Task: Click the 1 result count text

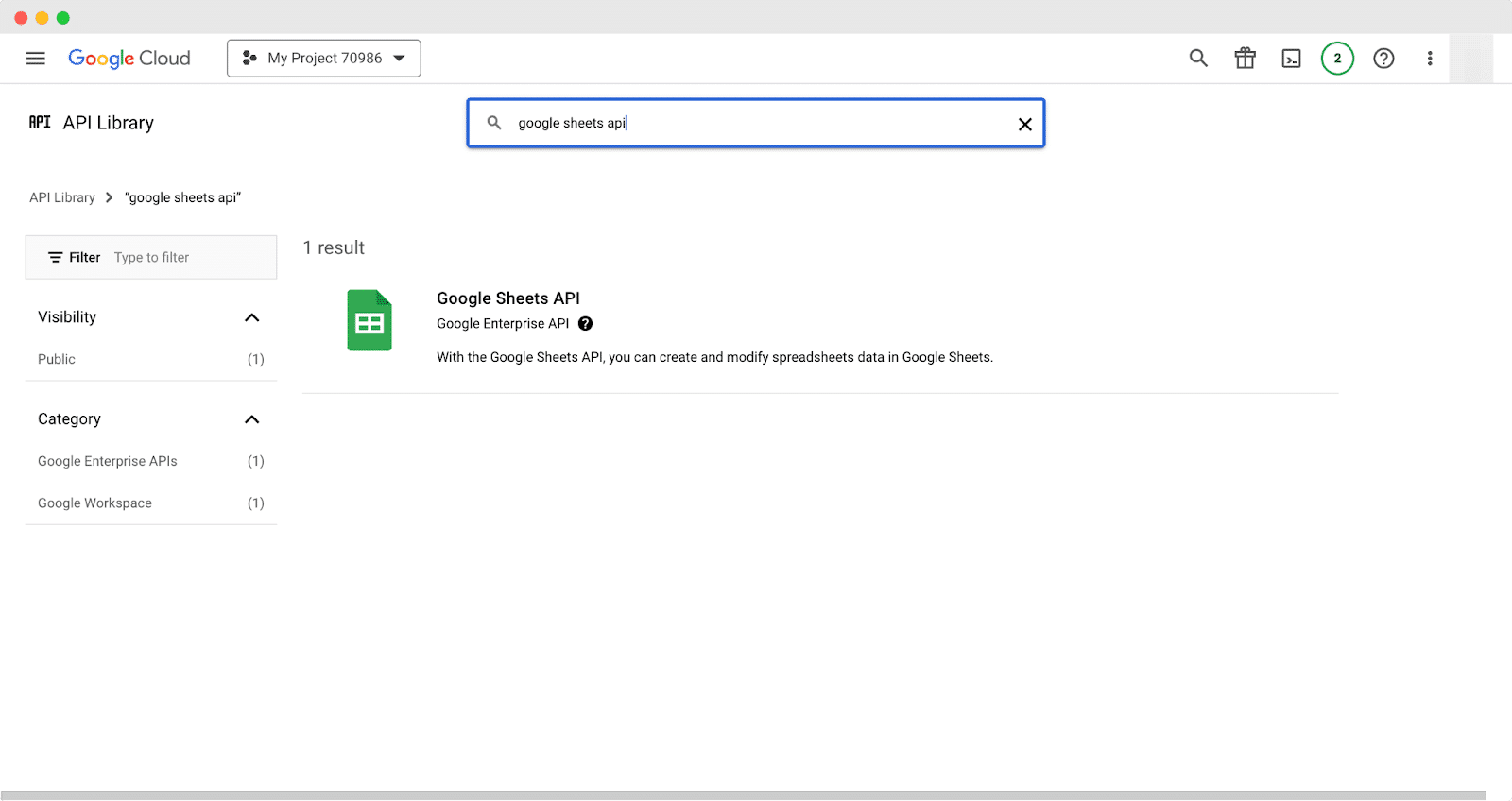Action: pyautogui.click(x=334, y=247)
